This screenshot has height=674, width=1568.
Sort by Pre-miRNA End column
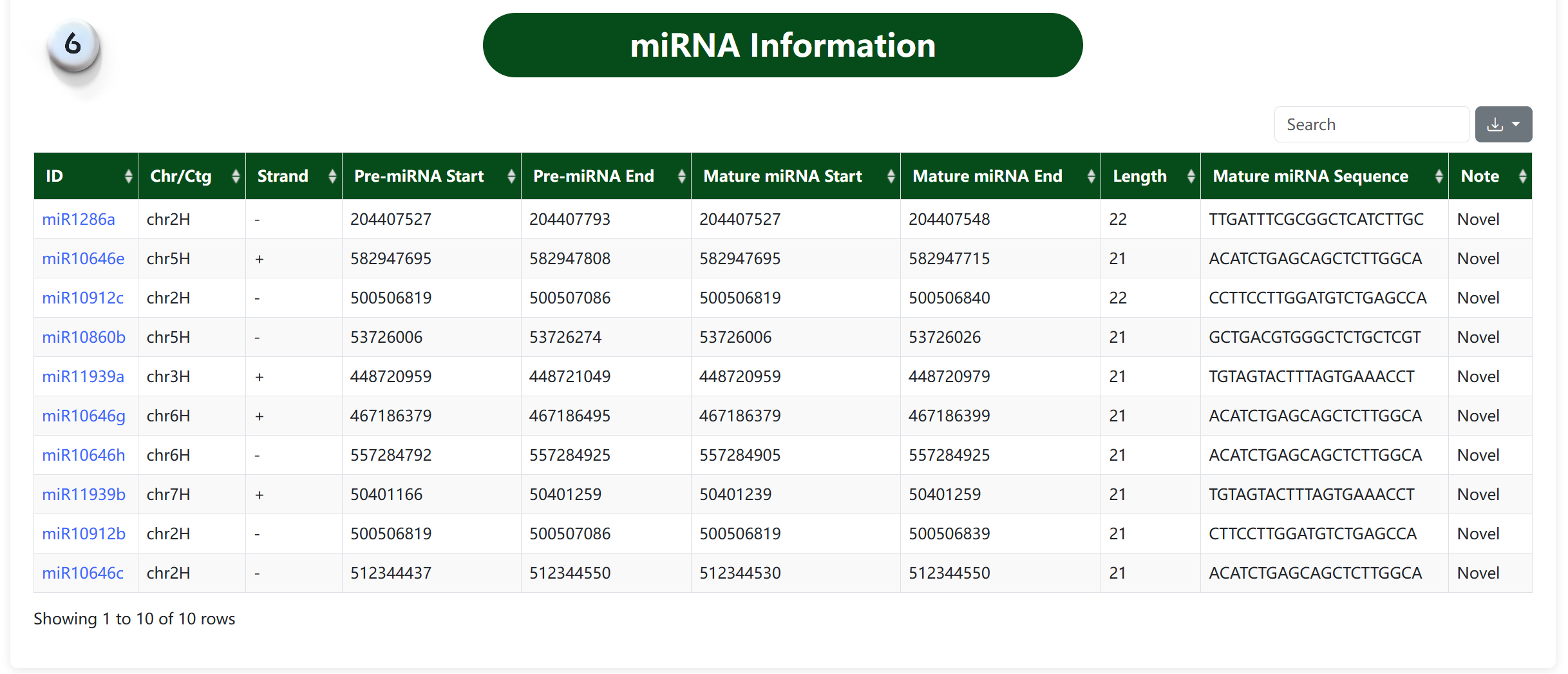[x=681, y=176]
